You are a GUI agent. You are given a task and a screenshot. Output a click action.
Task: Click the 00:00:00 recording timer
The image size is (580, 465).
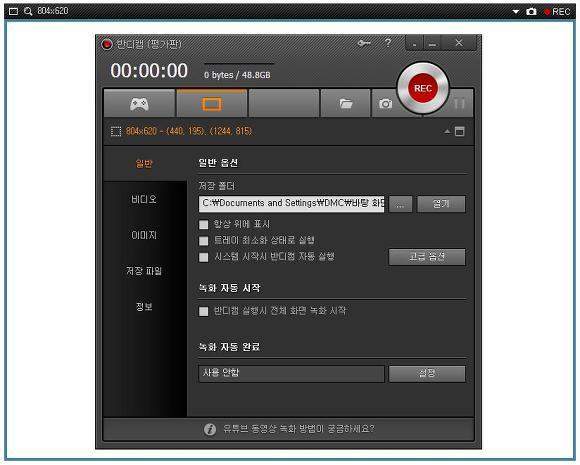click(x=149, y=71)
